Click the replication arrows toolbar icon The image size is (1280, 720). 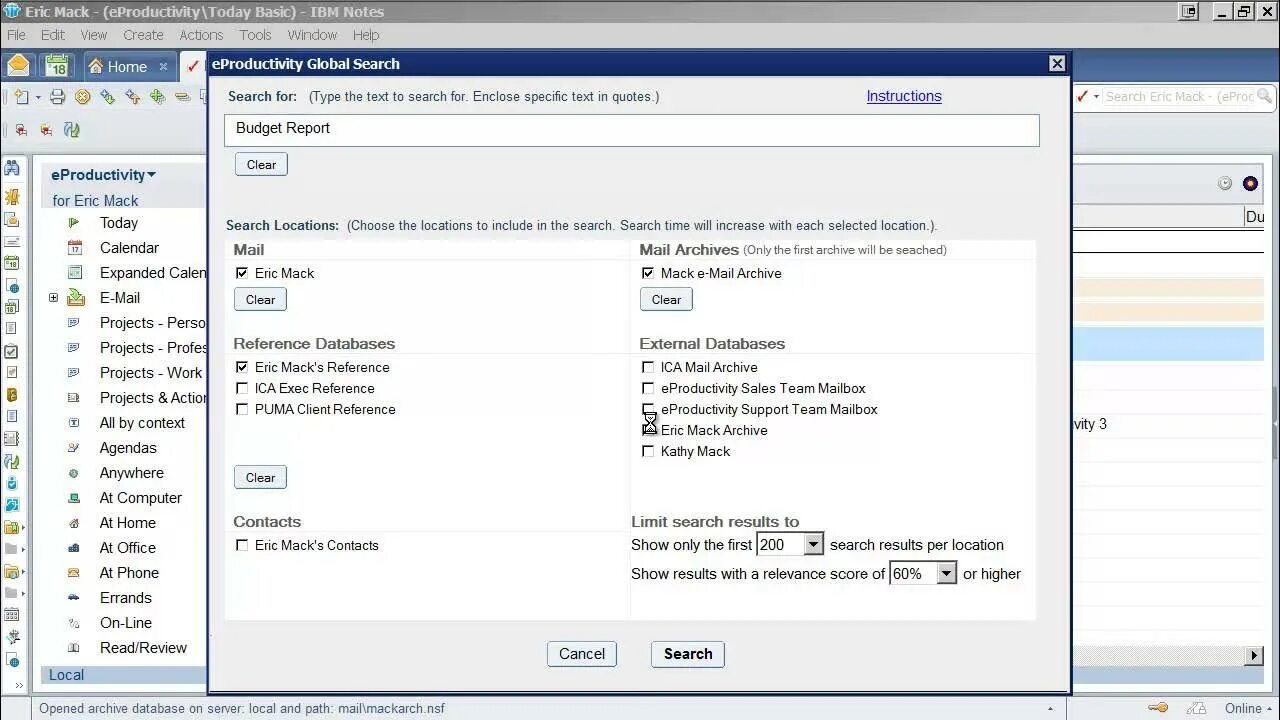(x=71, y=130)
